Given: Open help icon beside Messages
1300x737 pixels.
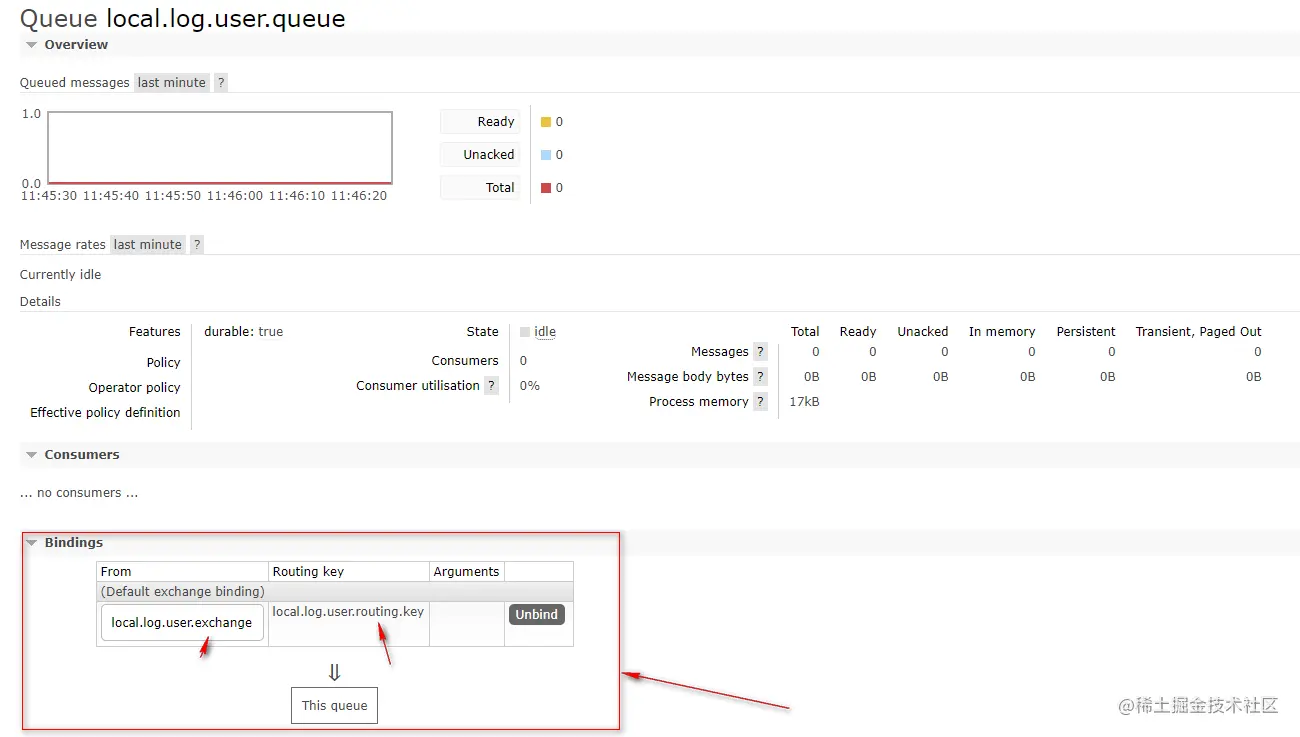Looking at the screenshot, I should pyautogui.click(x=760, y=352).
